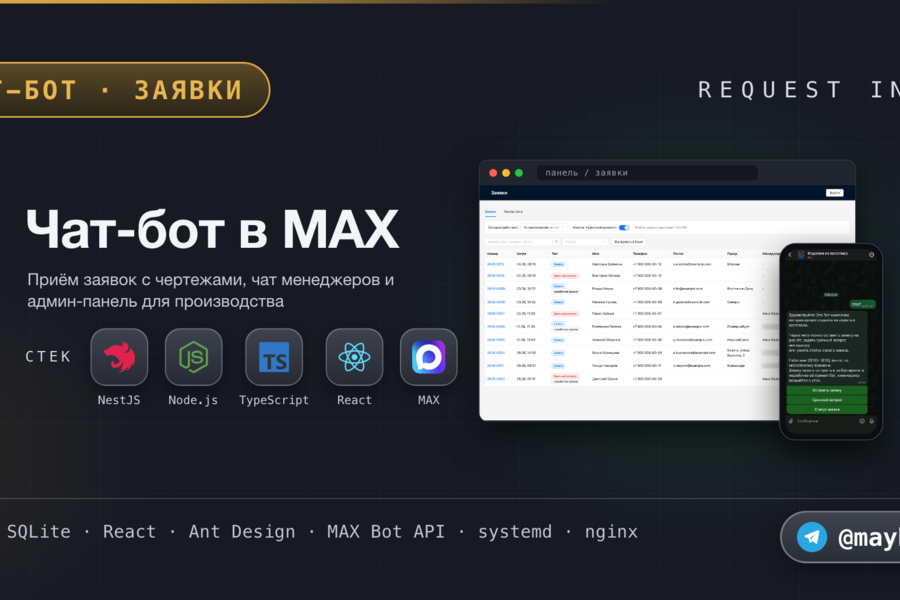Tap the menu icon in phone chat header
This screenshot has height=600, width=900.
[871, 254]
